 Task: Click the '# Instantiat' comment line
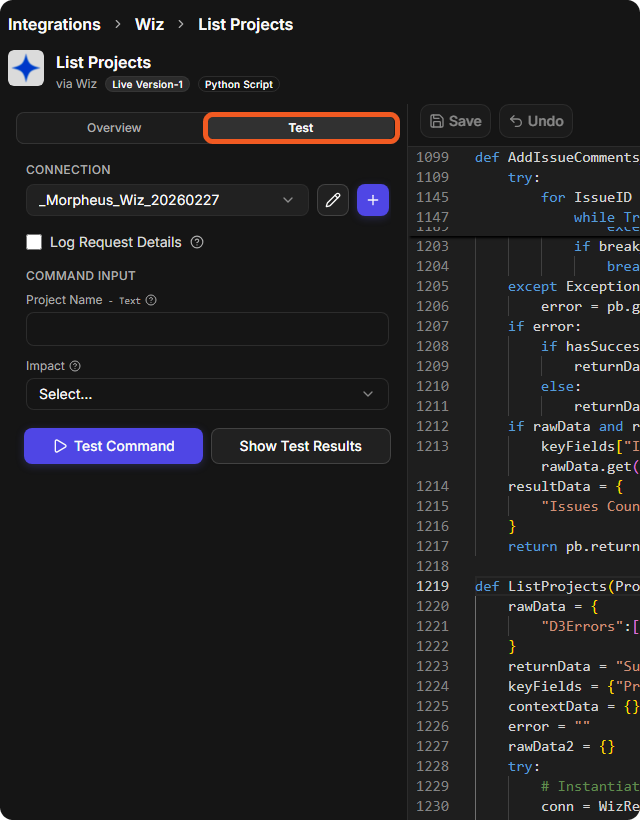coord(590,787)
